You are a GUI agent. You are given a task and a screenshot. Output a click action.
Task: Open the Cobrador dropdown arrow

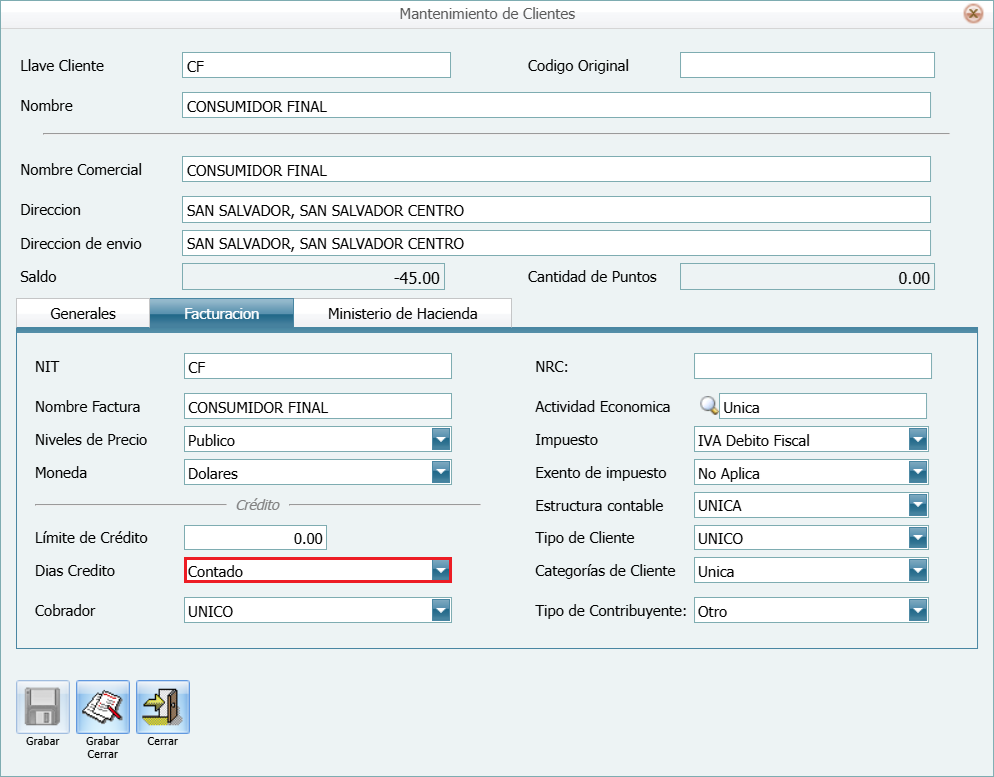(x=440, y=609)
